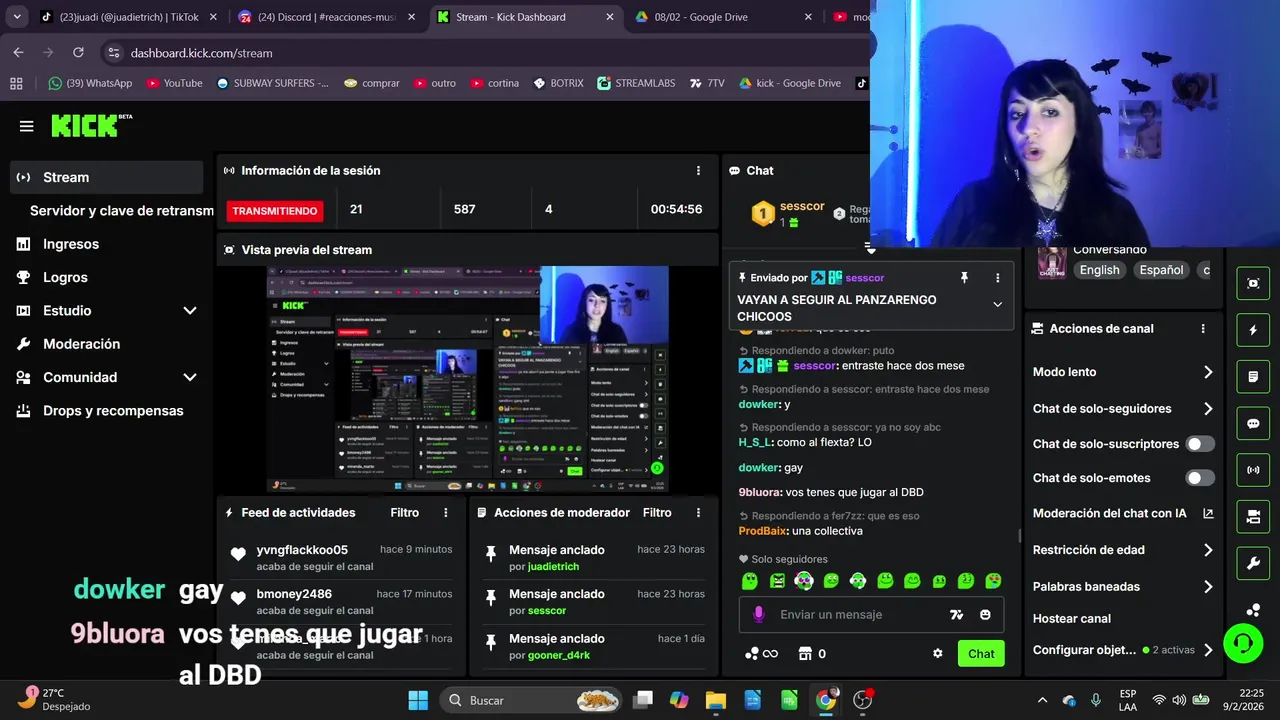Click the Español language tag
Image resolution: width=1280 pixels, height=720 pixels.
click(1161, 270)
